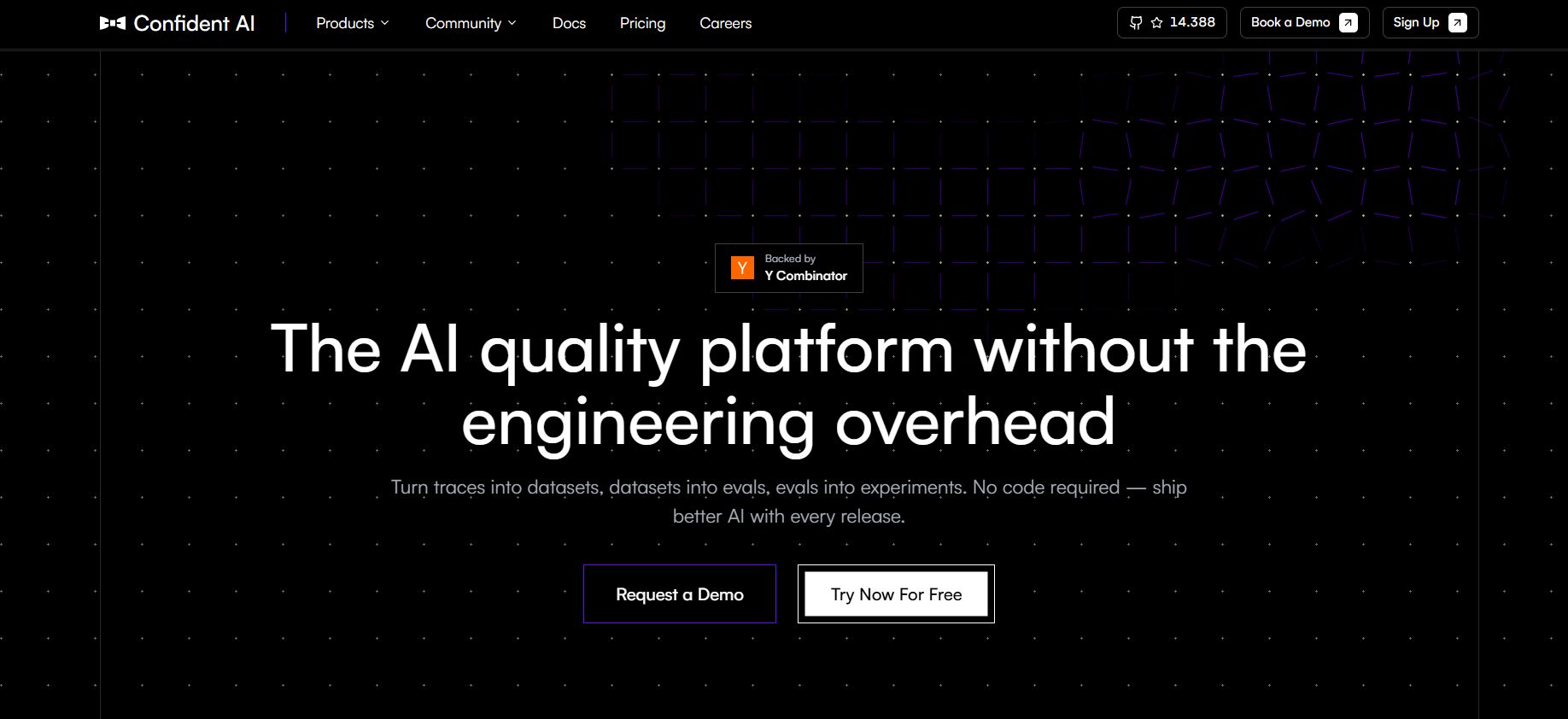Screen dimensions: 1568x719
Task: Click the Sign Up button
Action: 1431,23
